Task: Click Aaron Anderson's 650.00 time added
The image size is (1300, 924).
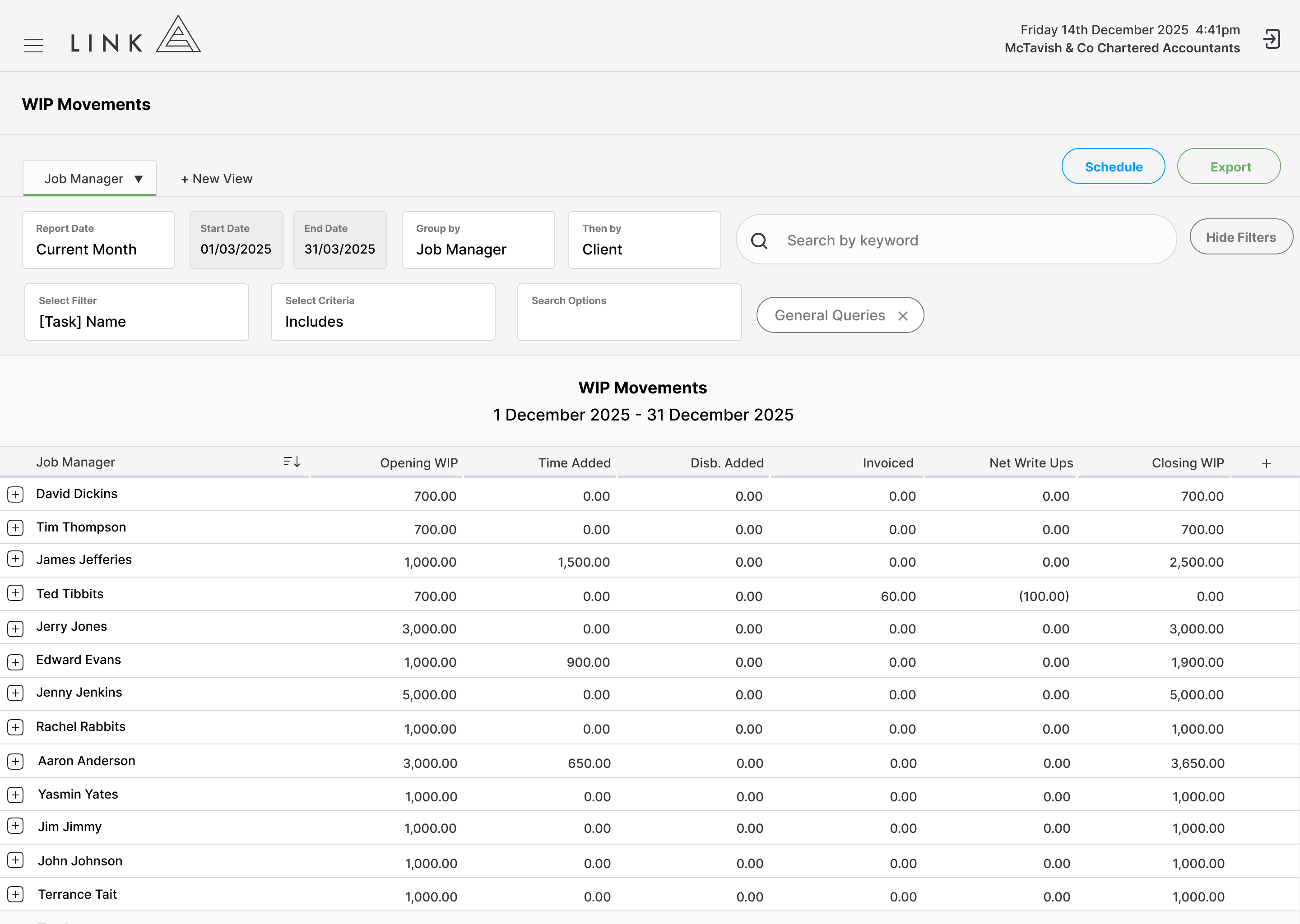Action: pos(589,763)
